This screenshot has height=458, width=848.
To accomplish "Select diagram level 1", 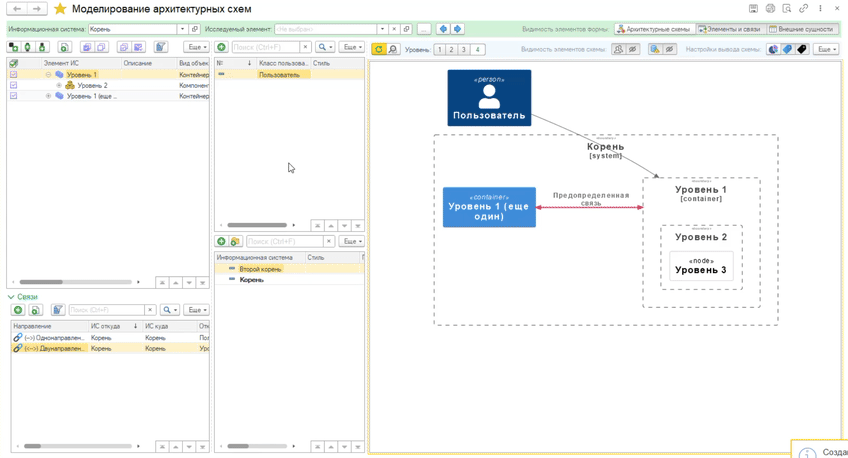I will point(440,49).
